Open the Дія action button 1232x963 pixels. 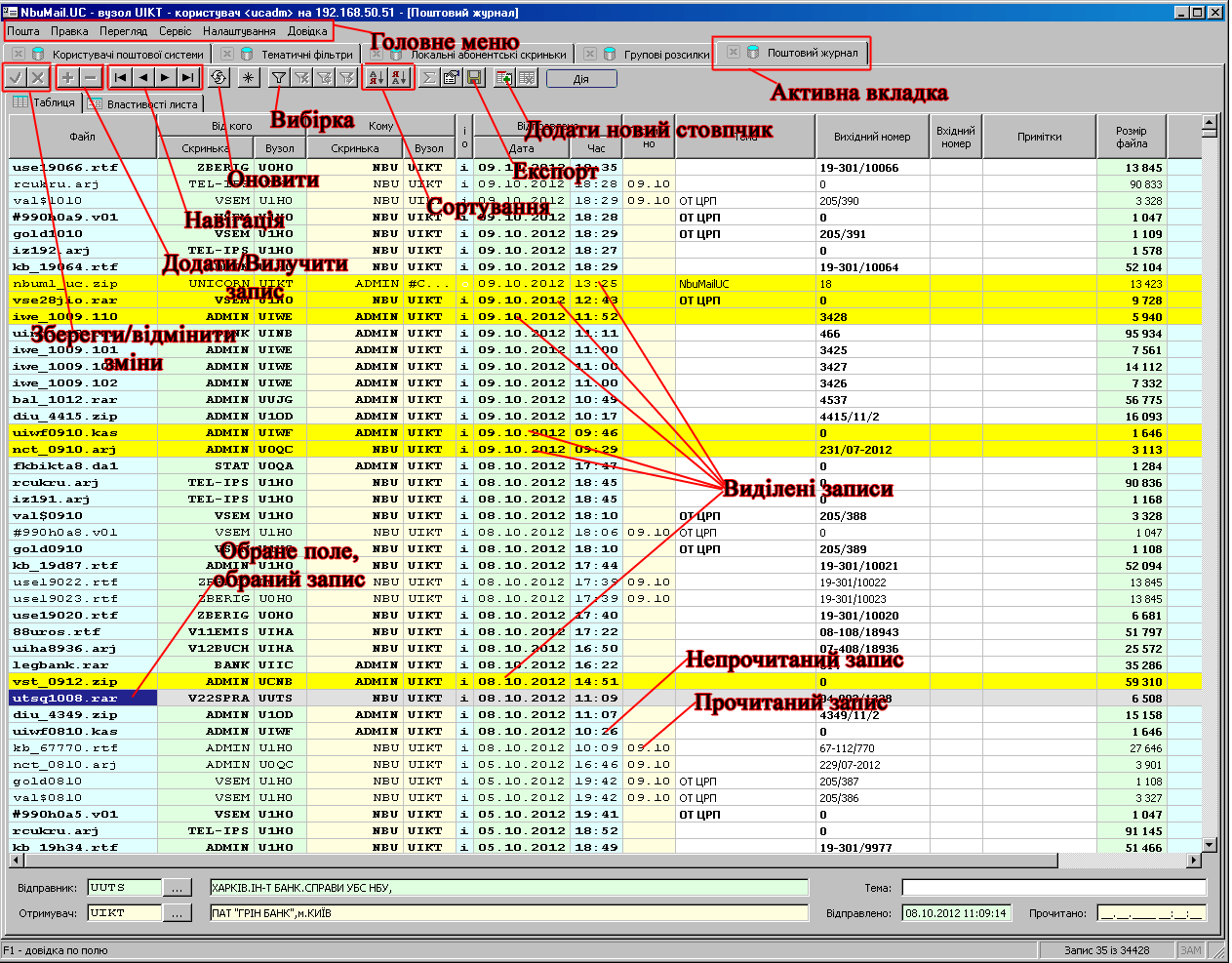581,78
